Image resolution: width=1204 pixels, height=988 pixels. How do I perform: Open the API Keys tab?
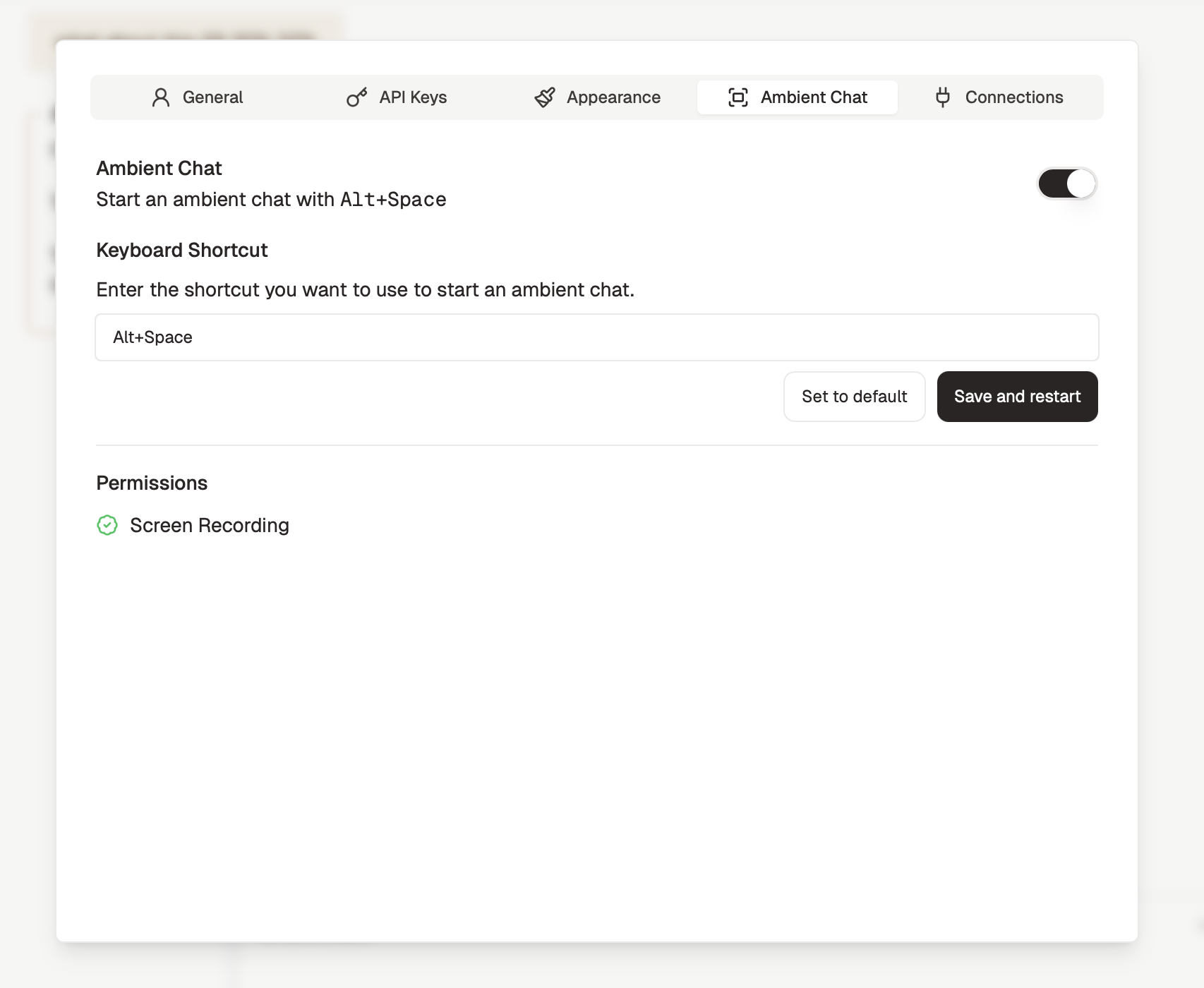[412, 97]
